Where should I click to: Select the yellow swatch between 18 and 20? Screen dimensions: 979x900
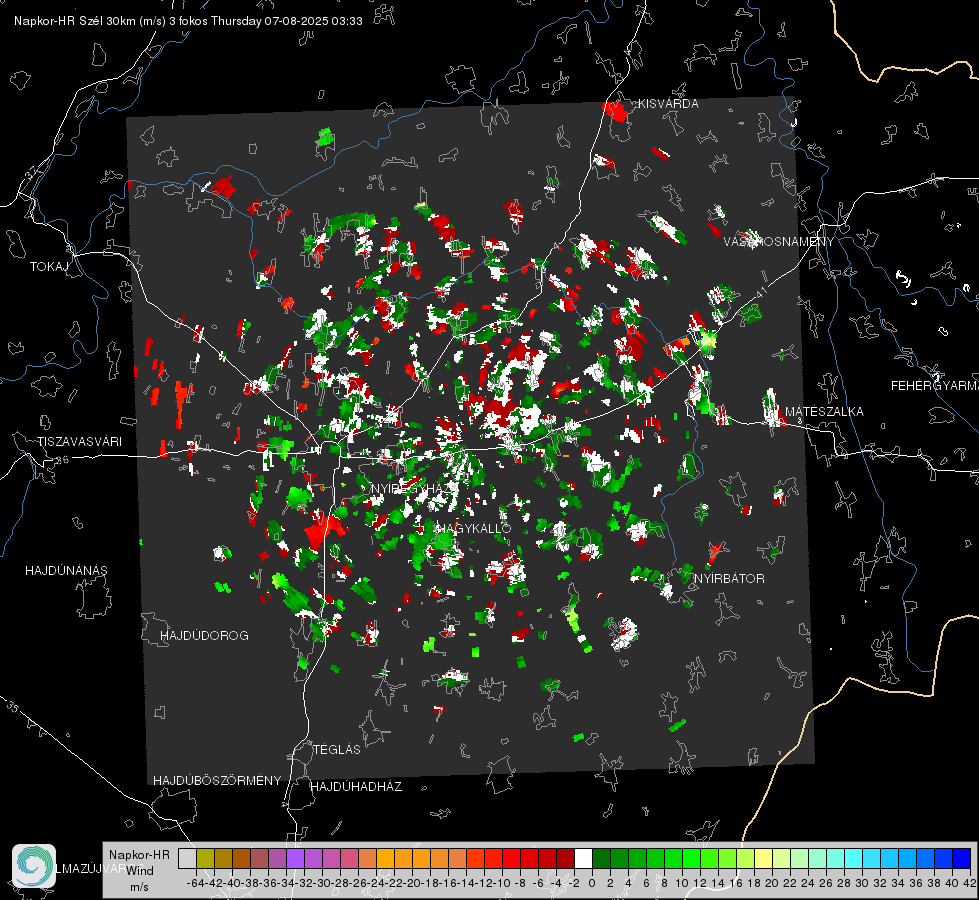(764, 858)
